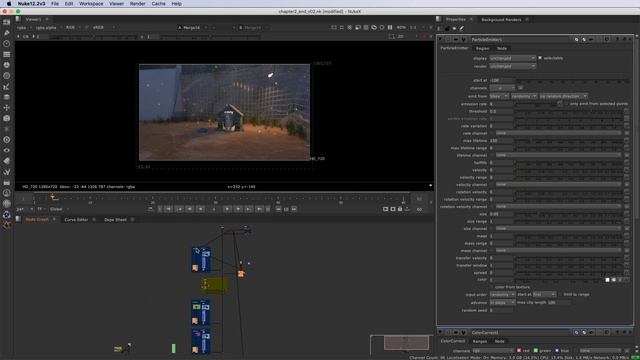Open the Merge nodes toolbar menu

[x=7, y=97]
